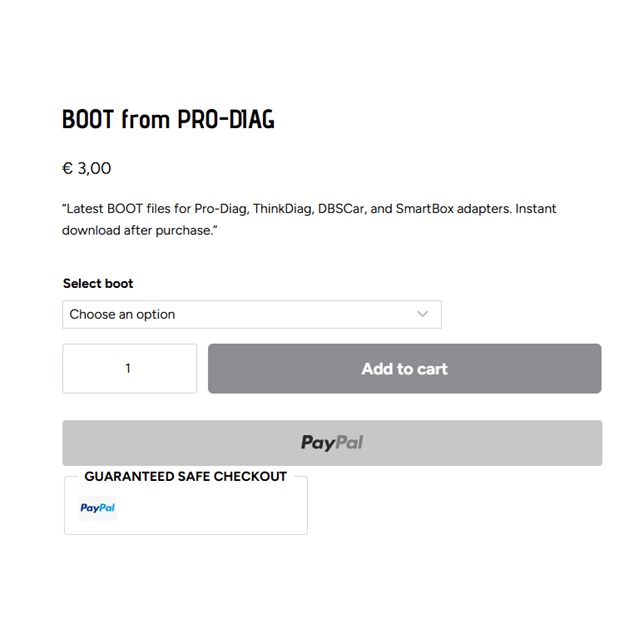
Task: Click the word 'ThinkDiag' in description
Action: (282, 209)
